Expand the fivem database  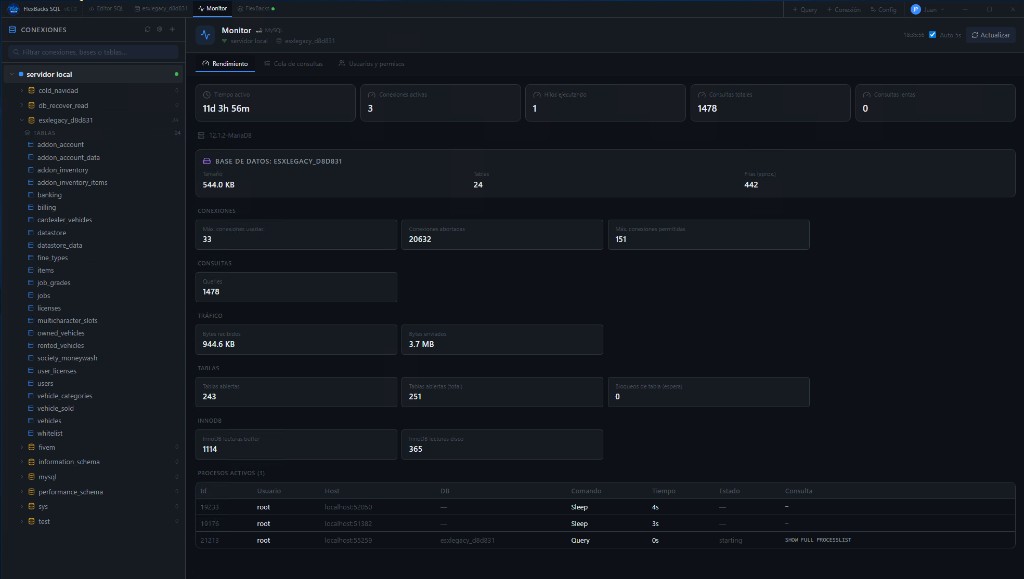point(22,447)
